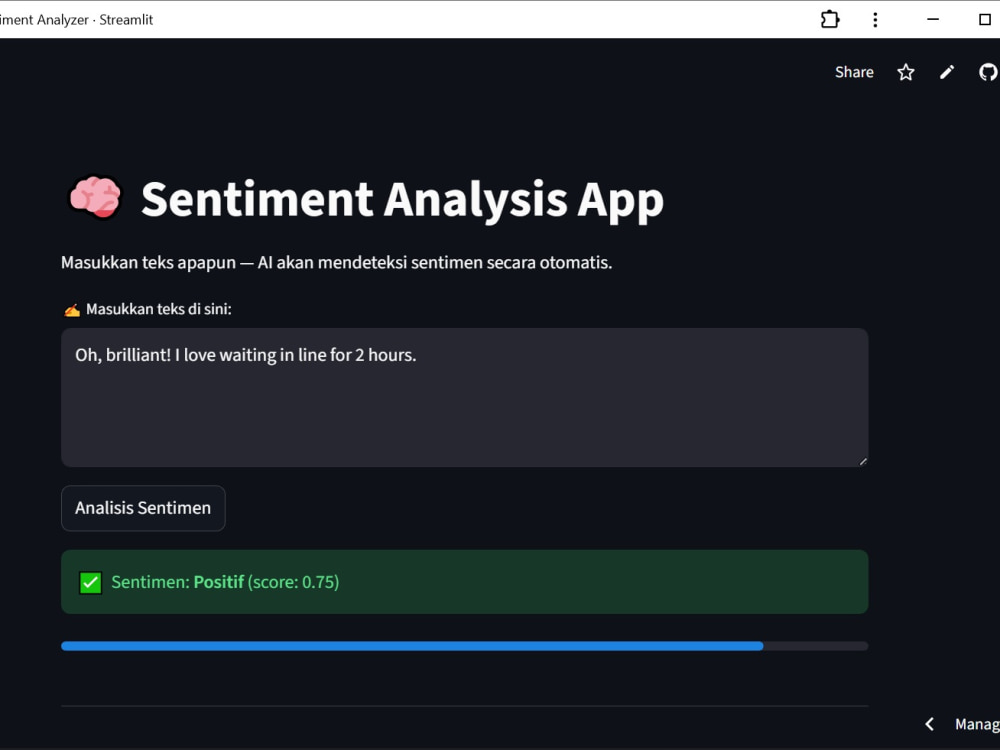Click the Share button
Screen dimensions: 1000x750
click(x=854, y=72)
